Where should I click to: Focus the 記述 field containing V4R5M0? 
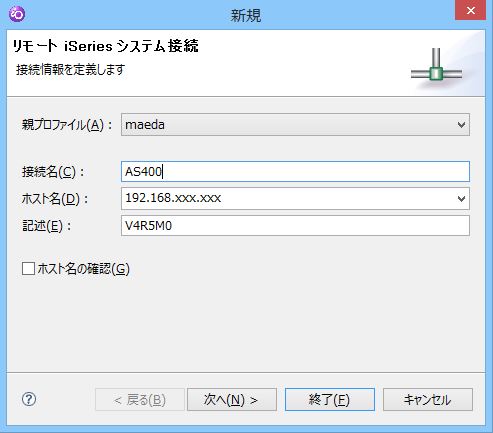point(295,226)
